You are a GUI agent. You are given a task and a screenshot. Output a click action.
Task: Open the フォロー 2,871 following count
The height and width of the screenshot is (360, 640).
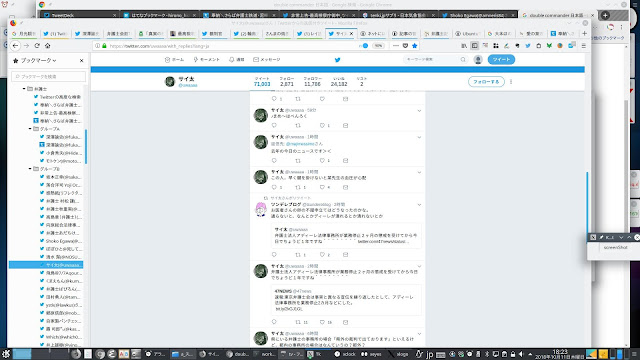click(287, 81)
